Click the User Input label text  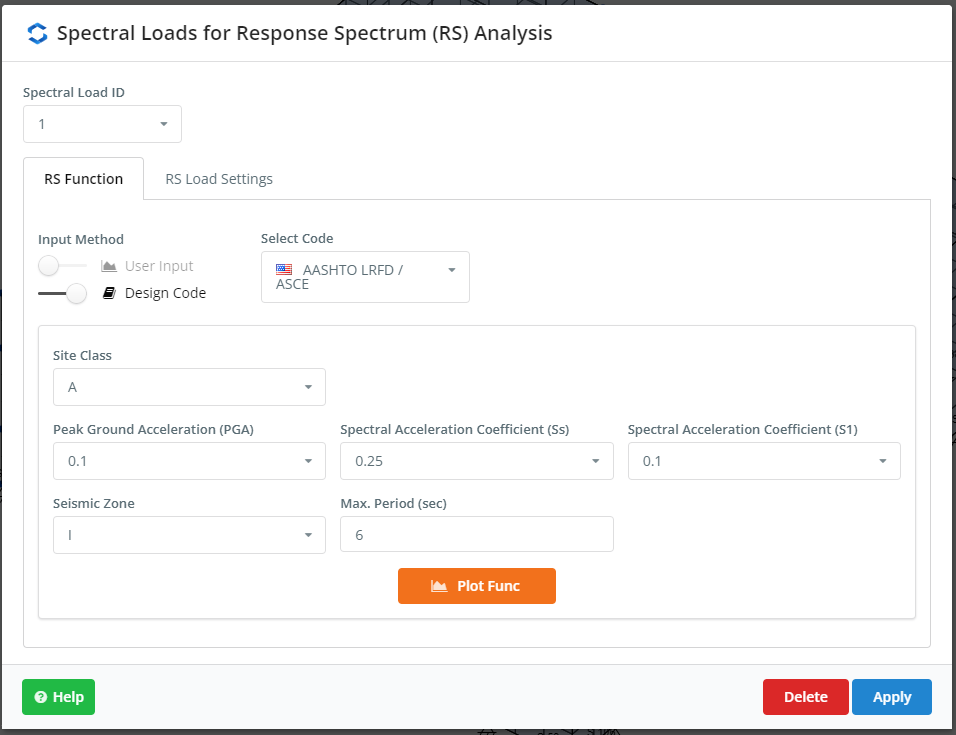click(159, 266)
